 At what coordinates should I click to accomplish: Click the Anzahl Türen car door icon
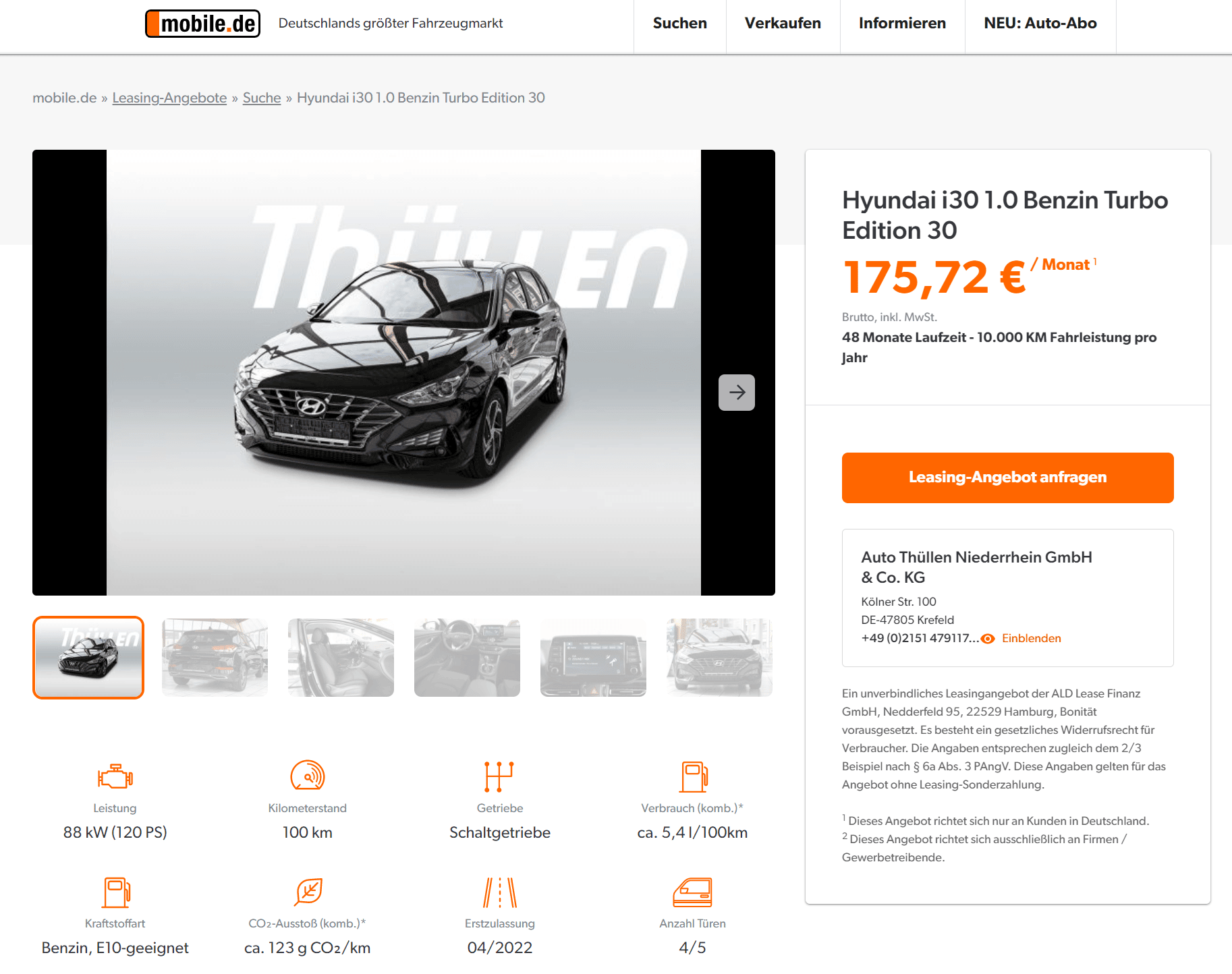(x=693, y=892)
